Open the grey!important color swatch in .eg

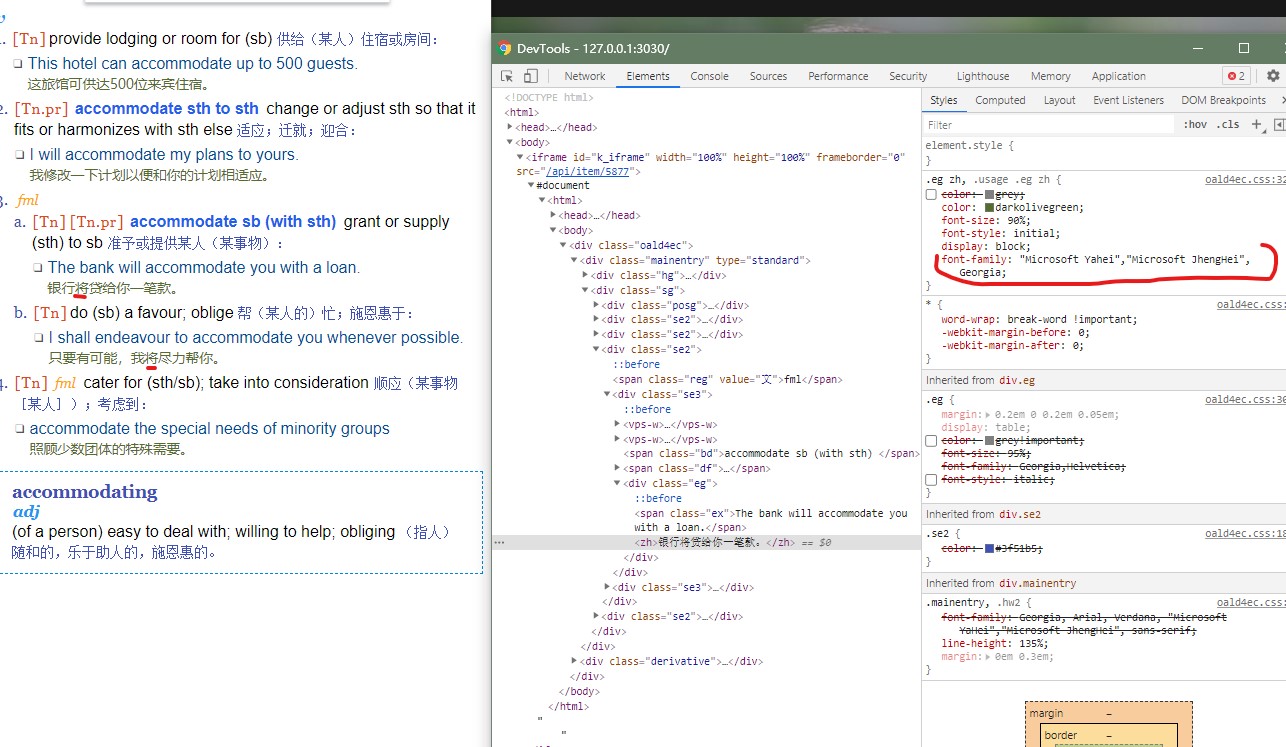989,440
